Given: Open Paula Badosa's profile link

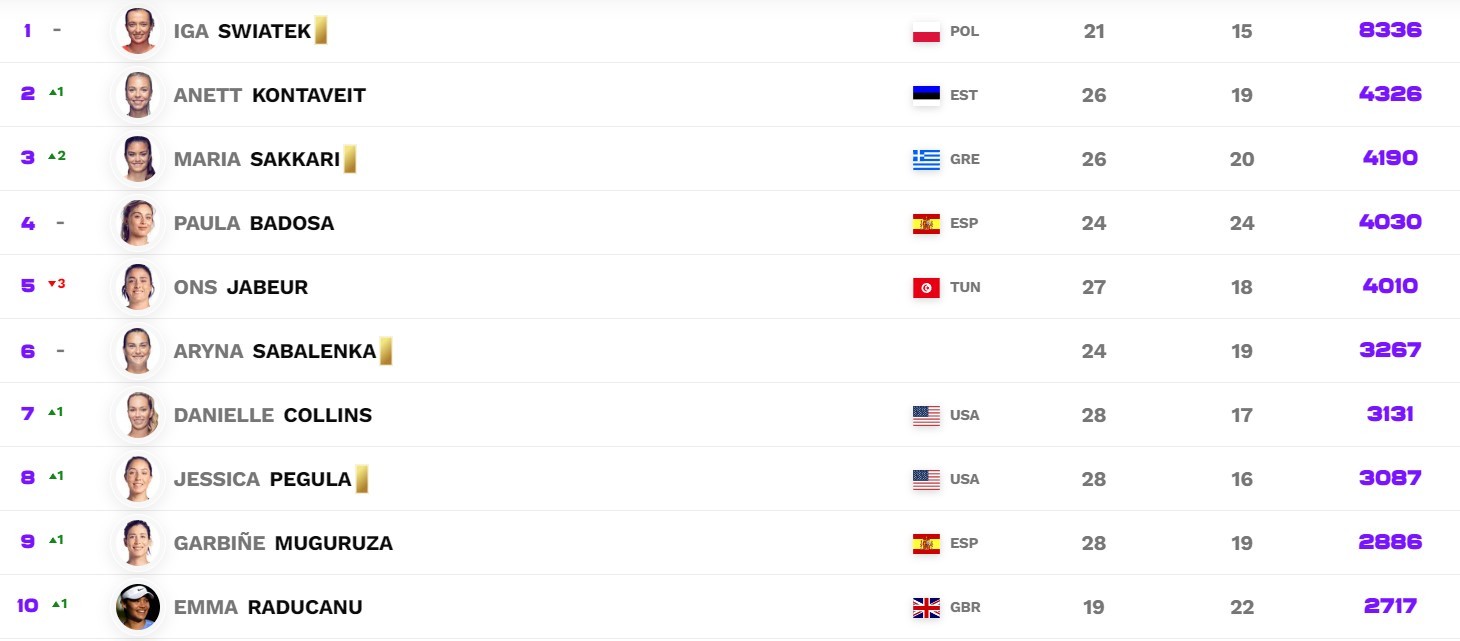Looking at the screenshot, I should coord(254,223).
